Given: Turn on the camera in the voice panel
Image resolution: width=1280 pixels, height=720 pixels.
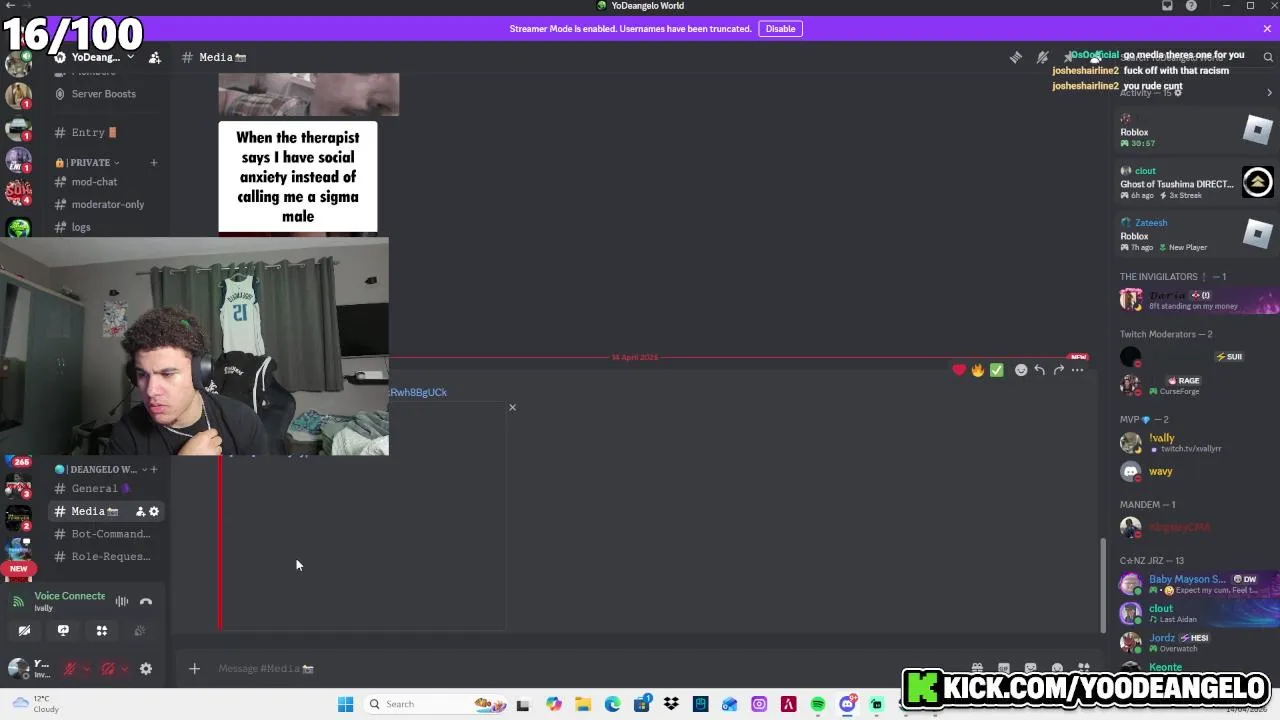Looking at the screenshot, I should 24,631.
